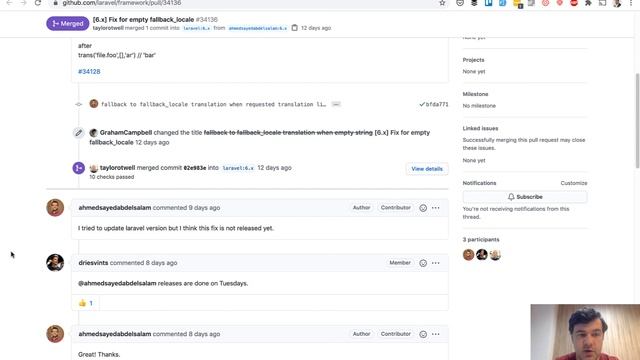Open the fallback_locale translation commit message link
640x360 pixels.
point(213,104)
